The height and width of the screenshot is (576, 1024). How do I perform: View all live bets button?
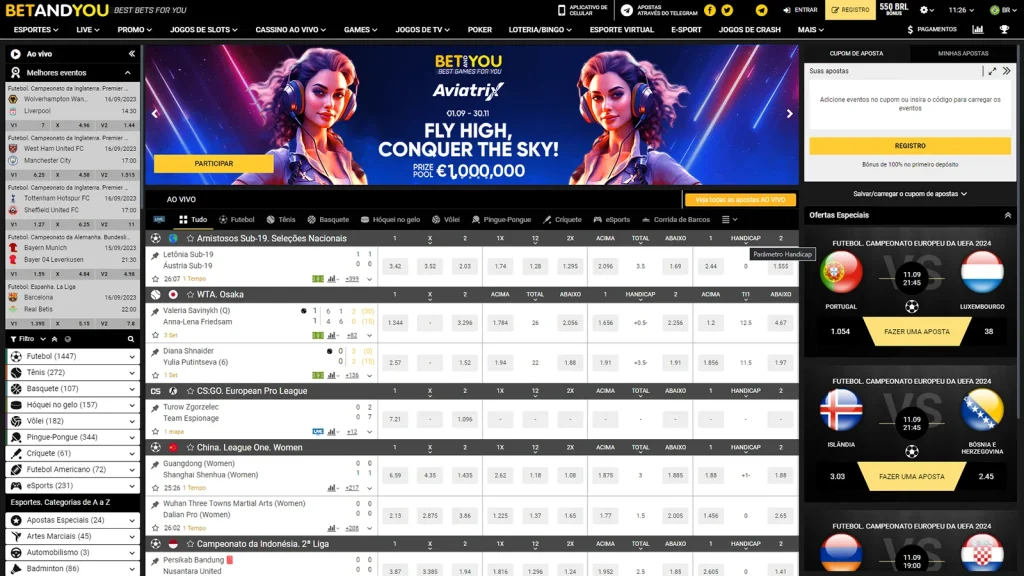[740, 200]
